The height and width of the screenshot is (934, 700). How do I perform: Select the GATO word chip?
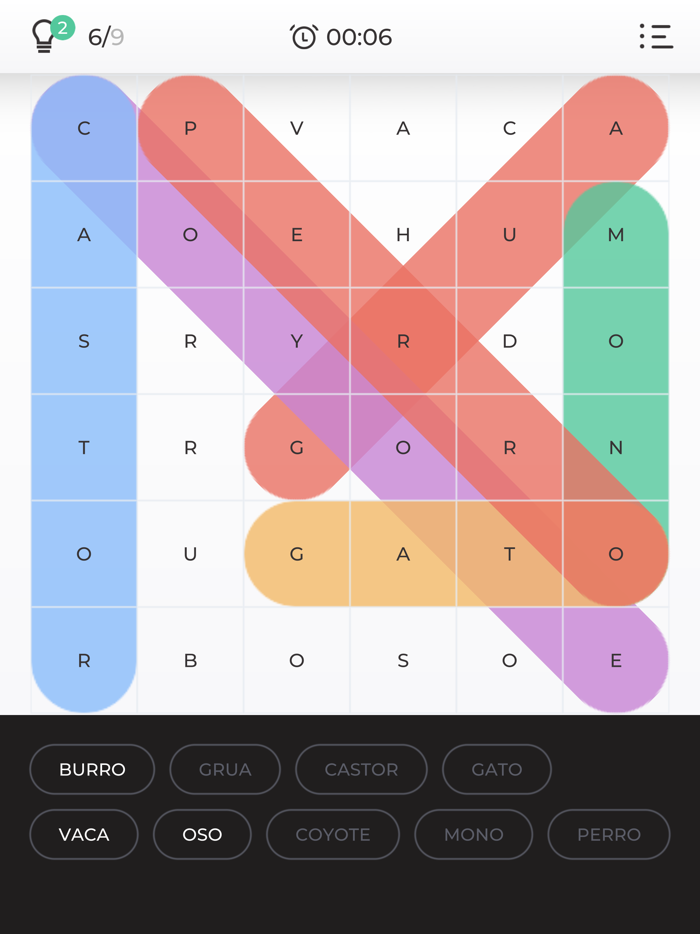coord(496,769)
